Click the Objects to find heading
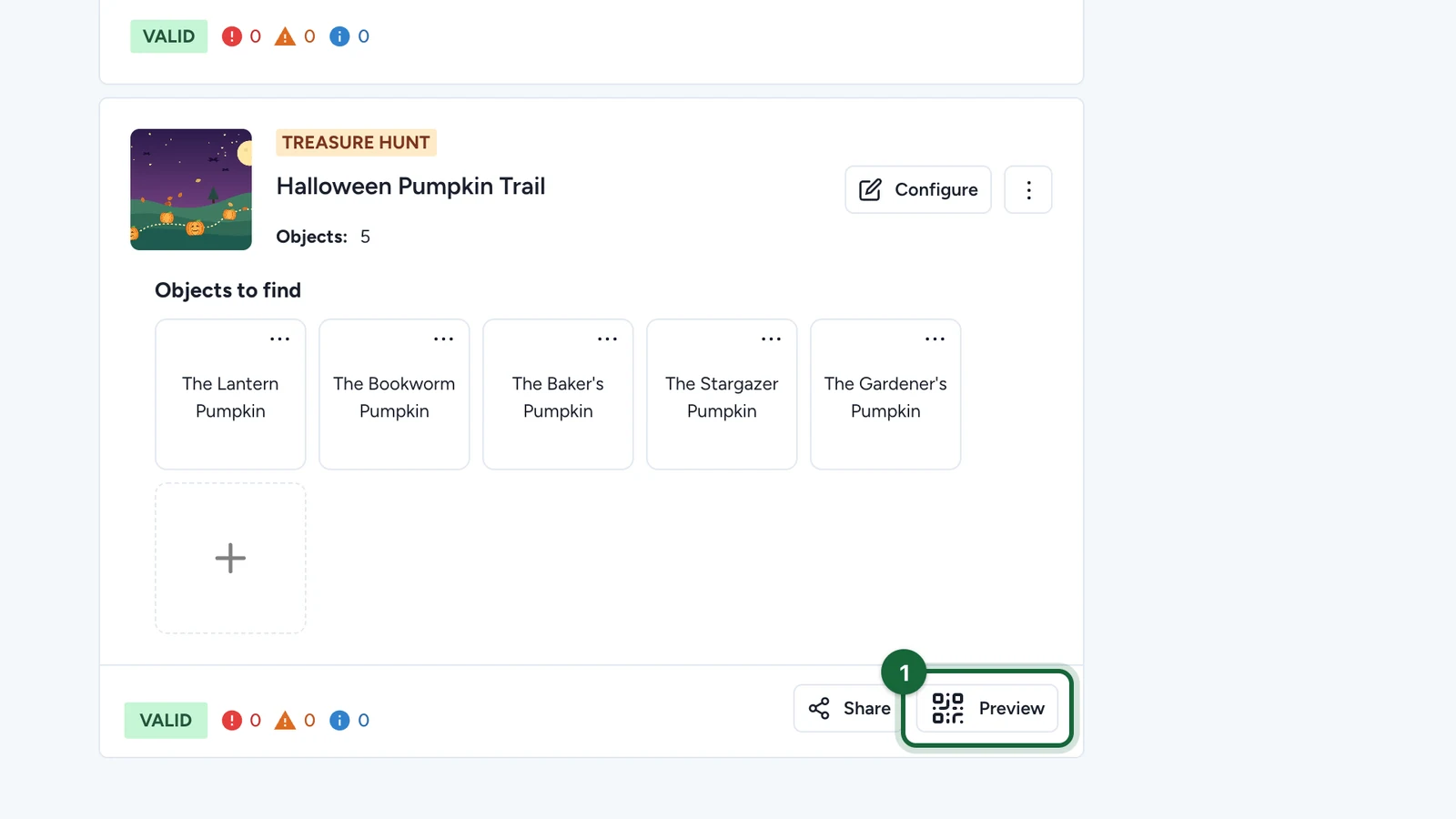The image size is (1456, 819). tap(227, 290)
